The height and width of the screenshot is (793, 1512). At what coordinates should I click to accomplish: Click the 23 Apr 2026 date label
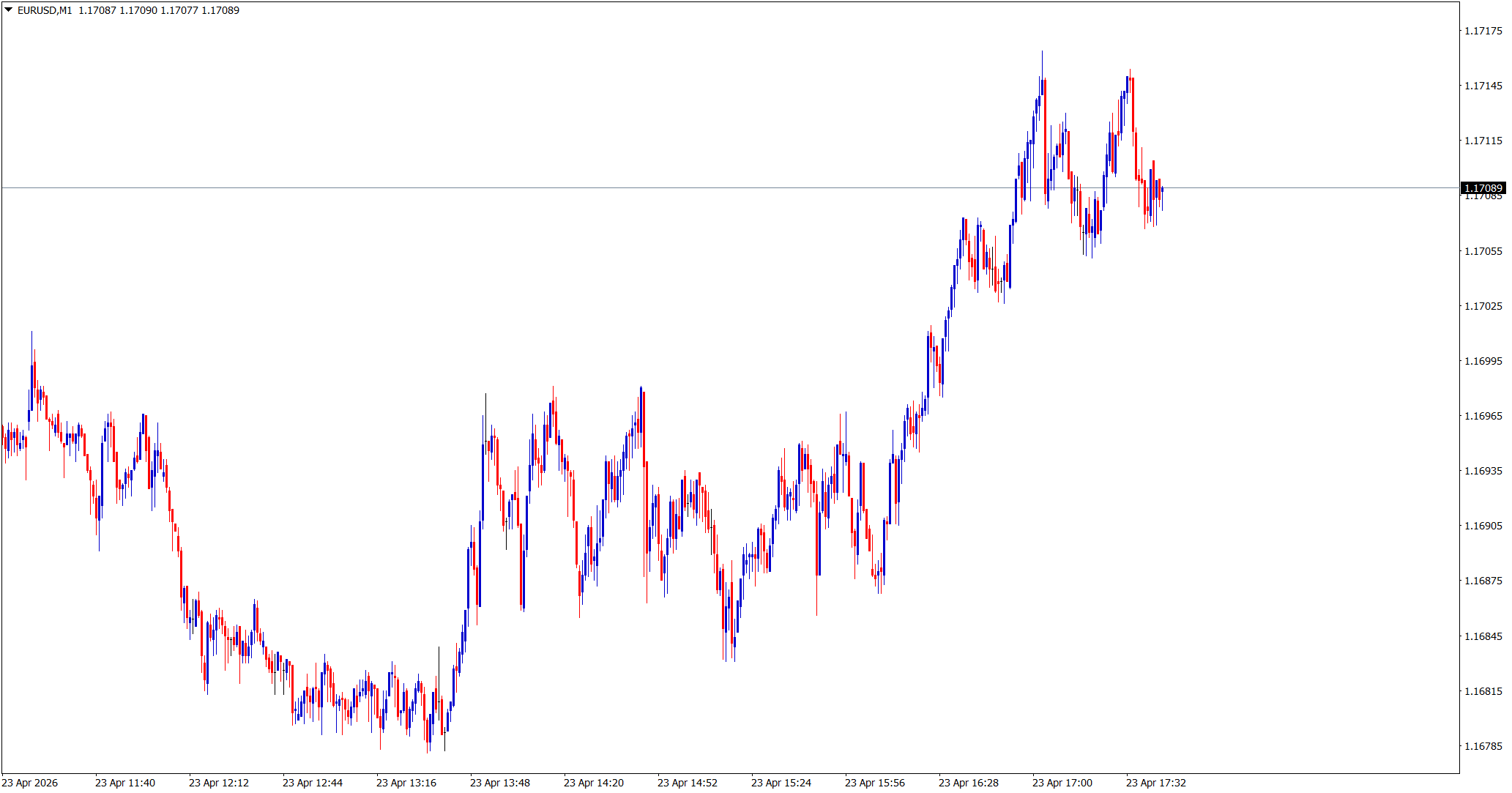[x=30, y=783]
